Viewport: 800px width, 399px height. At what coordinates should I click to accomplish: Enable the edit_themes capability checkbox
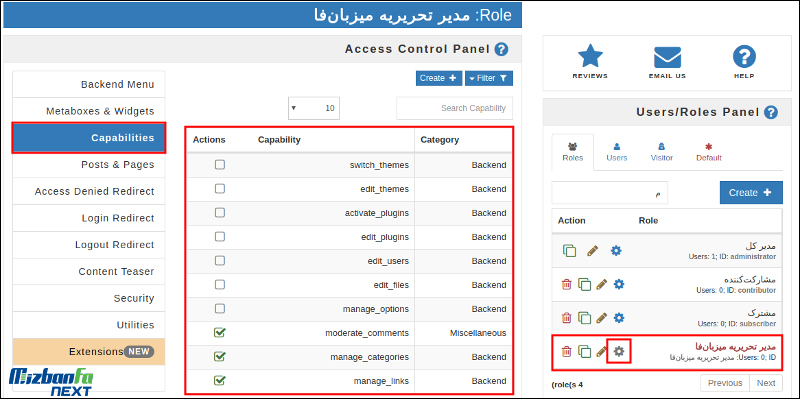pos(219,189)
